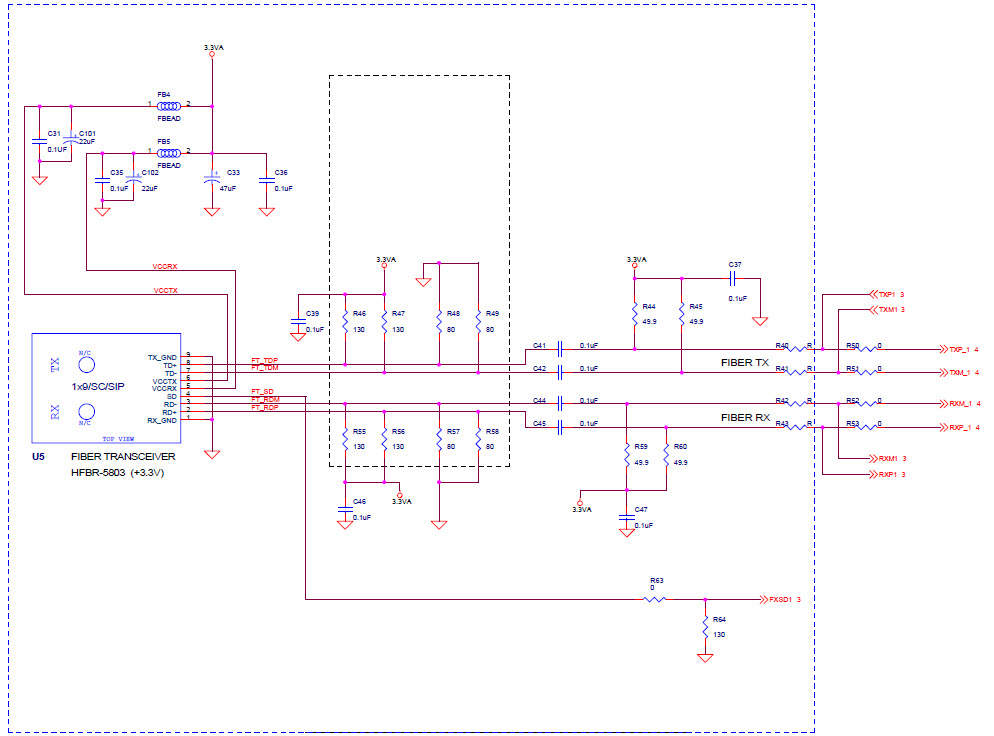Click the TXP1 input connector arrow

coord(875,294)
